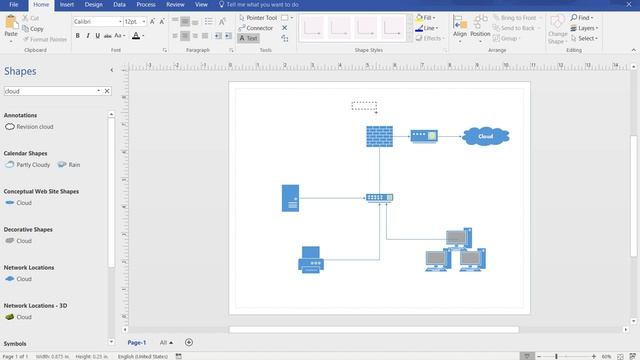The height and width of the screenshot is (360, 640).
Task: Select Cloud under Network Locations - 3D
Action: pyautogui.click(x=18, y=317)
